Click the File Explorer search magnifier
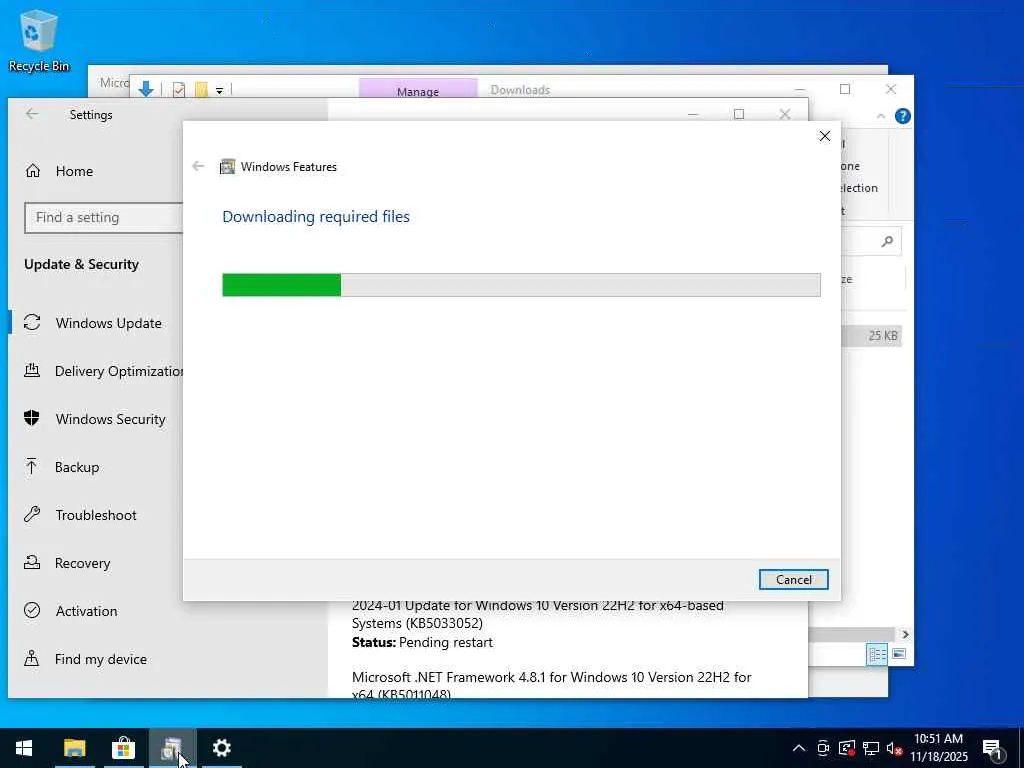Screen dimensions: 1024x768 [x=887, y=242]
